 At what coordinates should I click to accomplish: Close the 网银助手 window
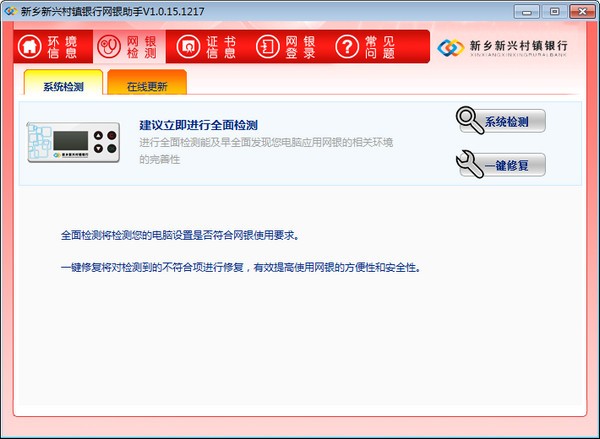pos(582,12)
